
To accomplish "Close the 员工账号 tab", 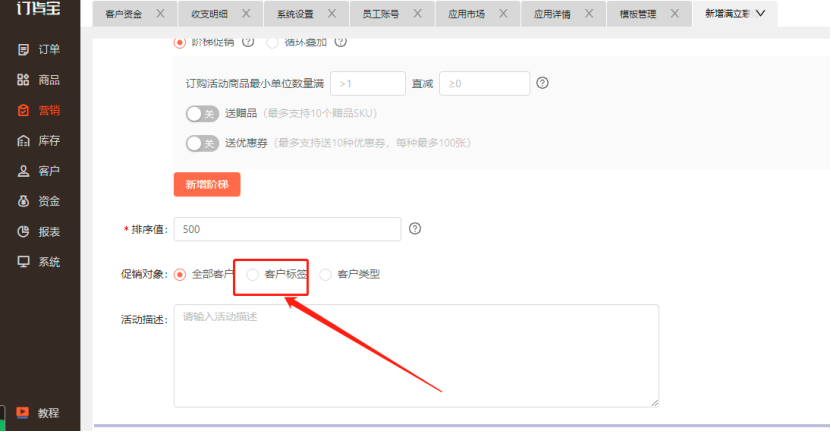I will pos(418,13).
